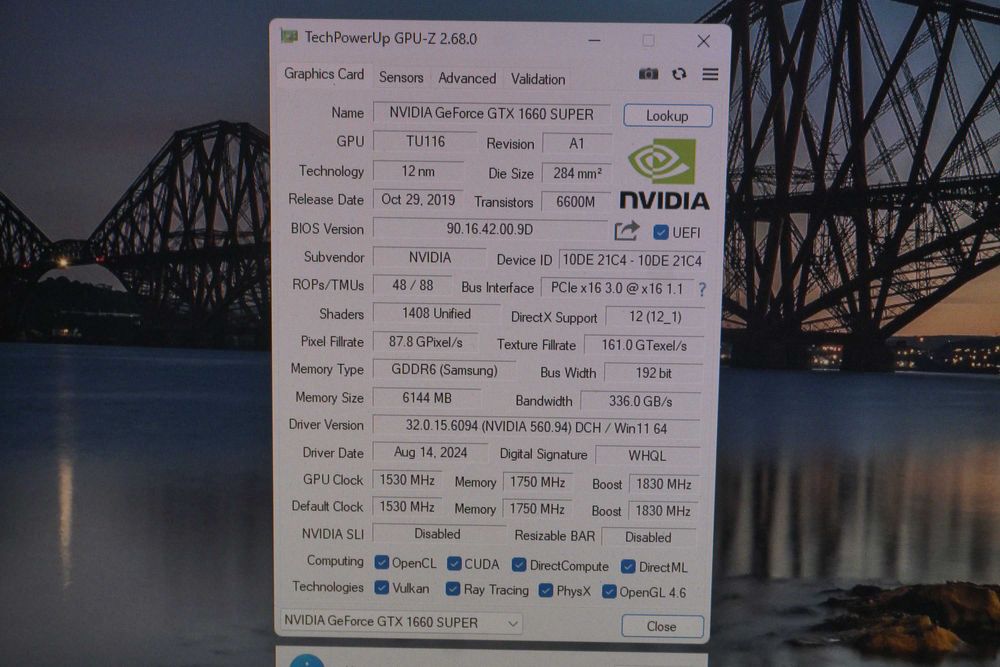1000x667 pixels.
Task: Toggle the OpenGL 4.6 checkbox
Action: pos(609,592)
